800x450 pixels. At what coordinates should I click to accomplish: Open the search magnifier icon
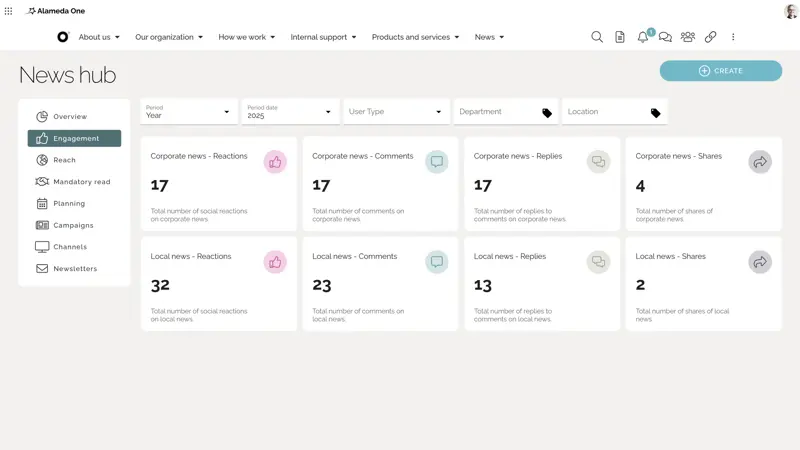(597, 37)
